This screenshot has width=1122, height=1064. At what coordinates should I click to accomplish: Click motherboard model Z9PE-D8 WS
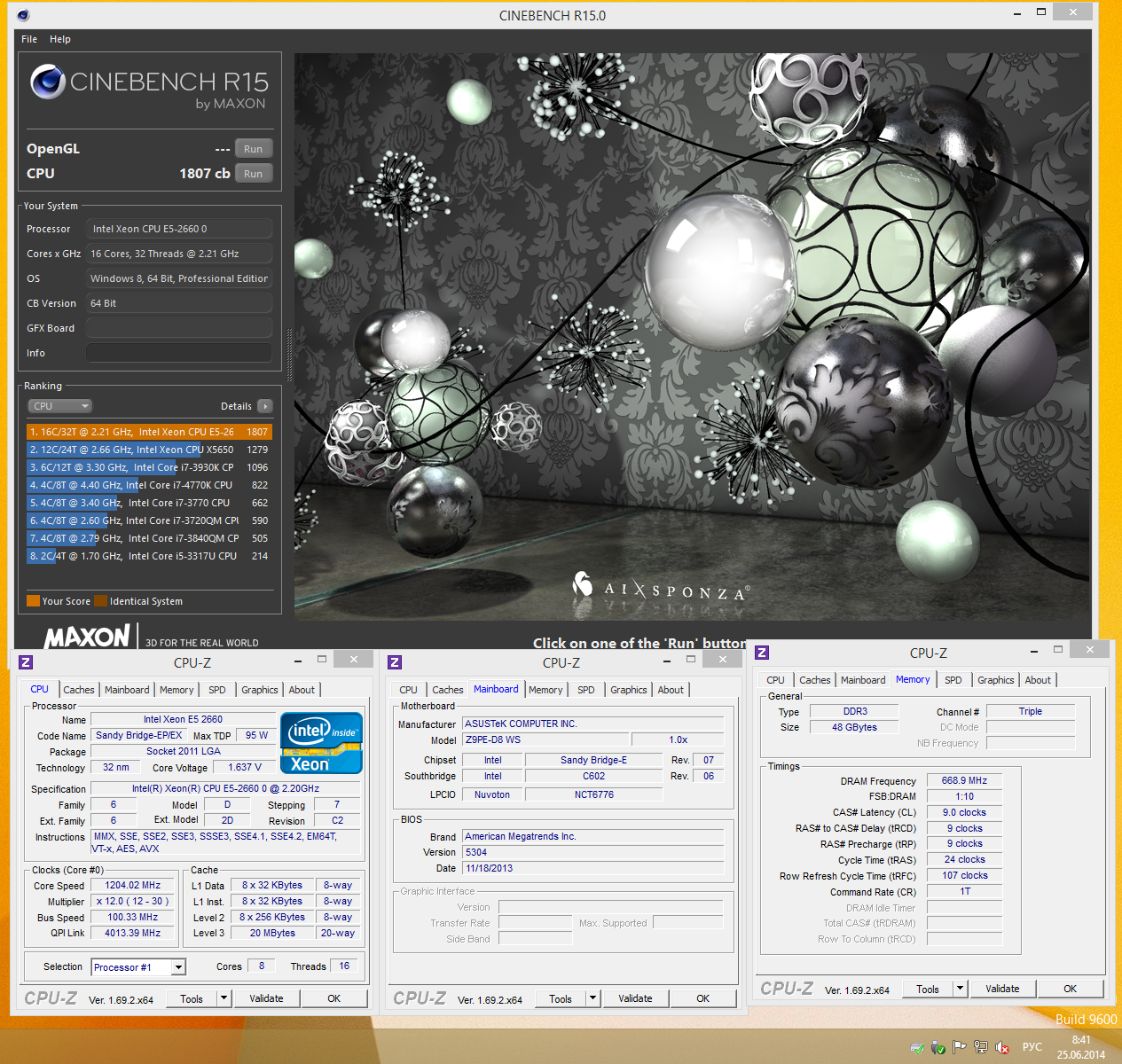(546, 739)
